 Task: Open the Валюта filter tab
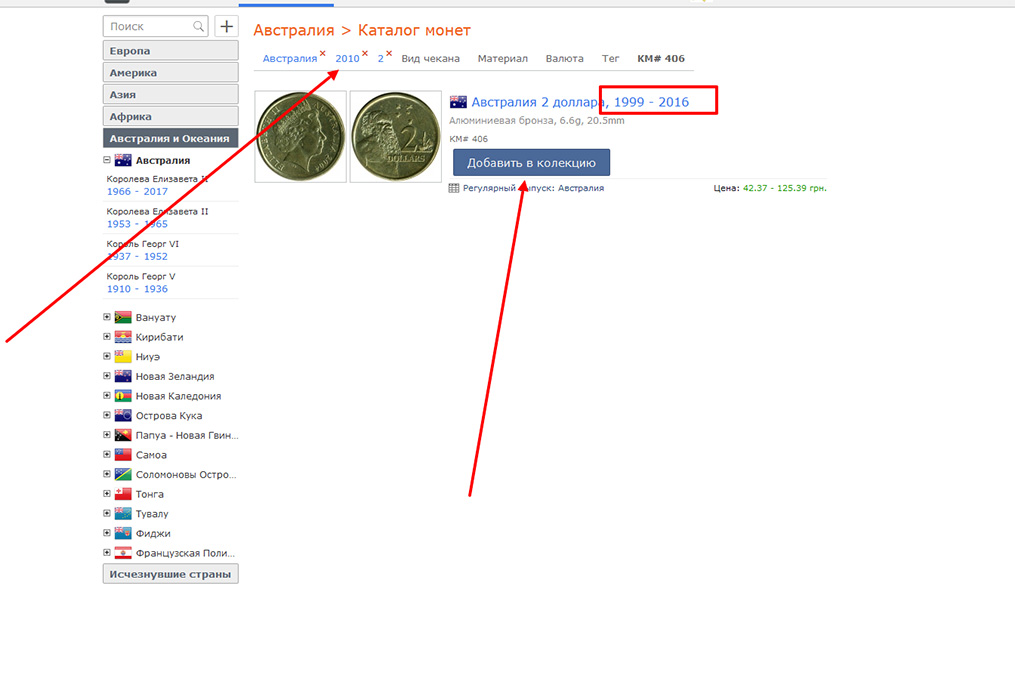(564, 59)
